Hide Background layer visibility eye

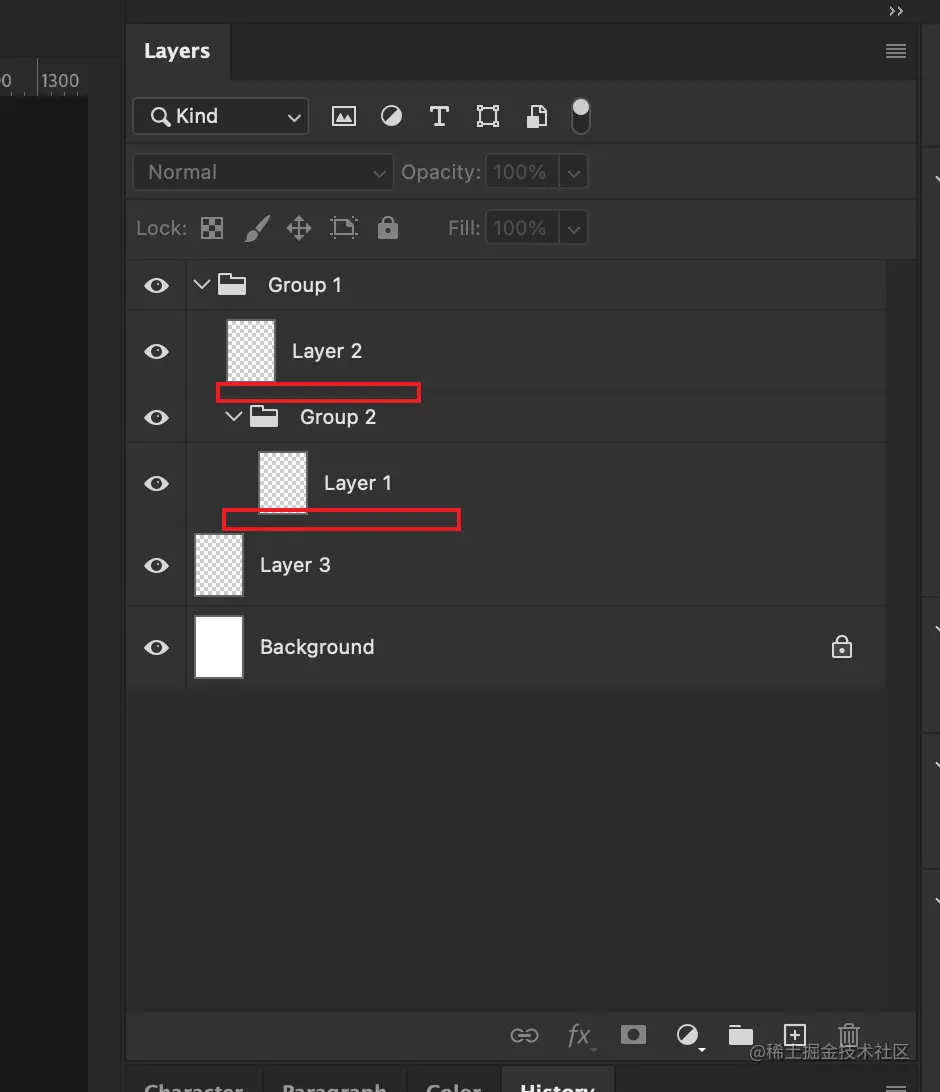pyautogui.click(x=157, y=648)
